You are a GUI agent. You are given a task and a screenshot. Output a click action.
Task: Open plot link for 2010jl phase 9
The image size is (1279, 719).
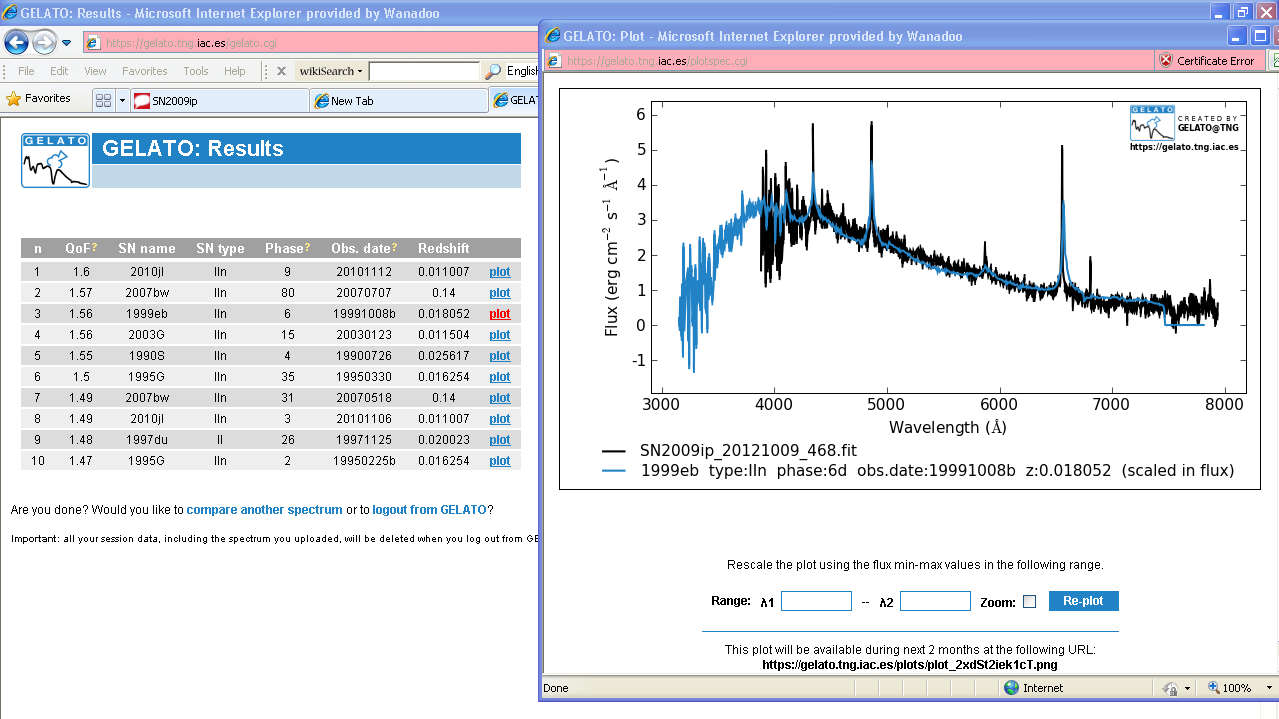point(499,272)
